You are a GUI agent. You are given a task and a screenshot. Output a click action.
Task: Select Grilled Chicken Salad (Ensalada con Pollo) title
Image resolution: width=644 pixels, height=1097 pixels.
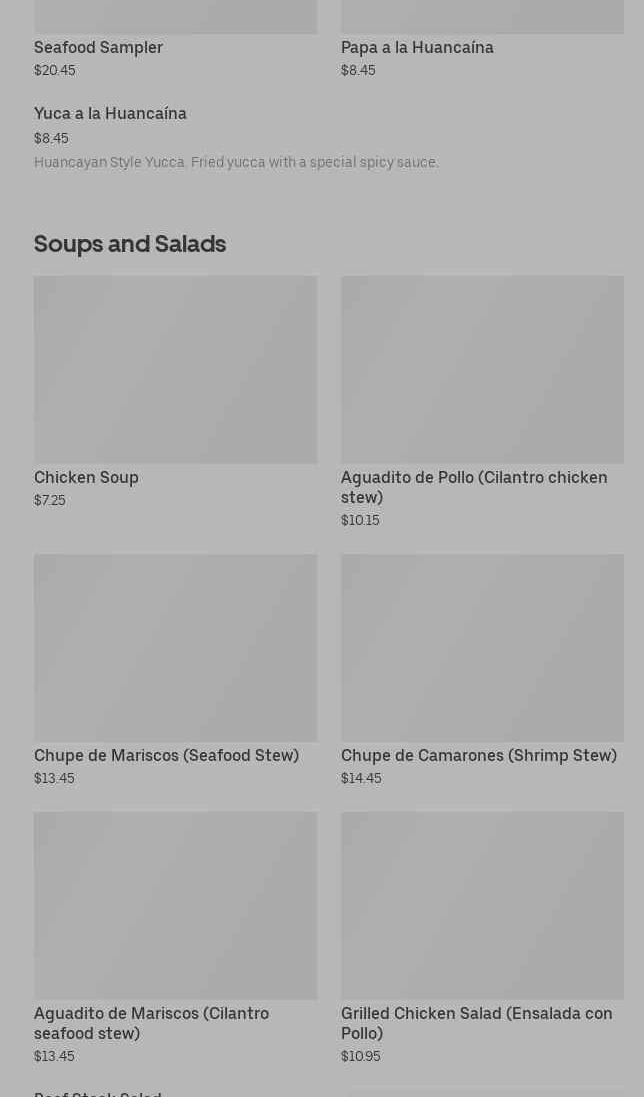pos(476,1023)
